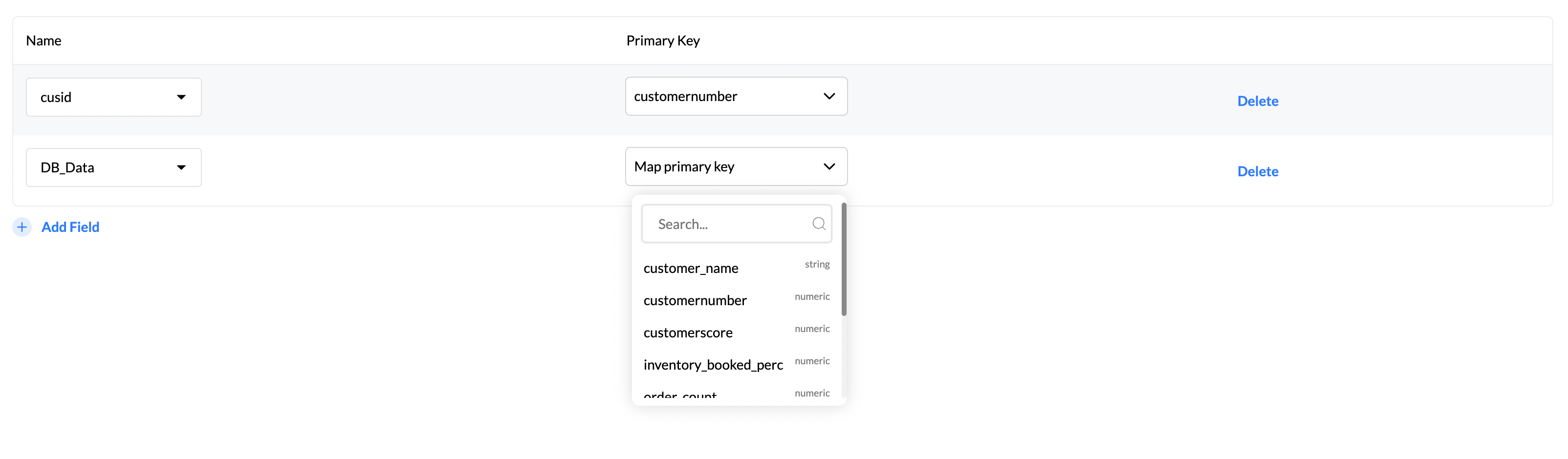Open the DB_Data name dropdown
This screenshot has height=459, width=1568.
[113, 168]
